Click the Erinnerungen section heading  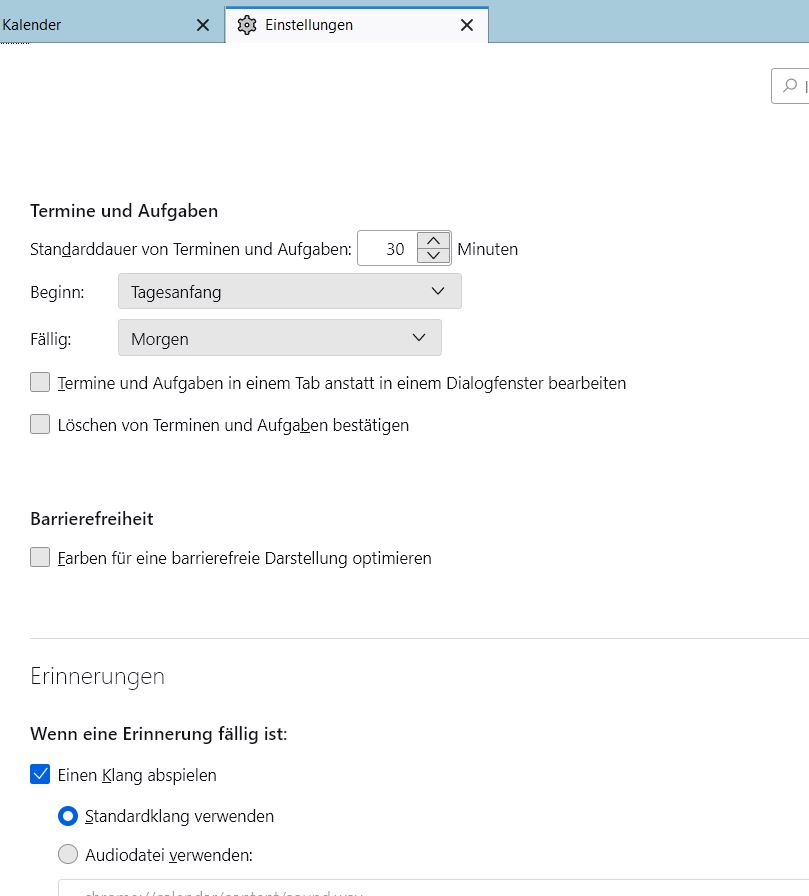[98, 676]
